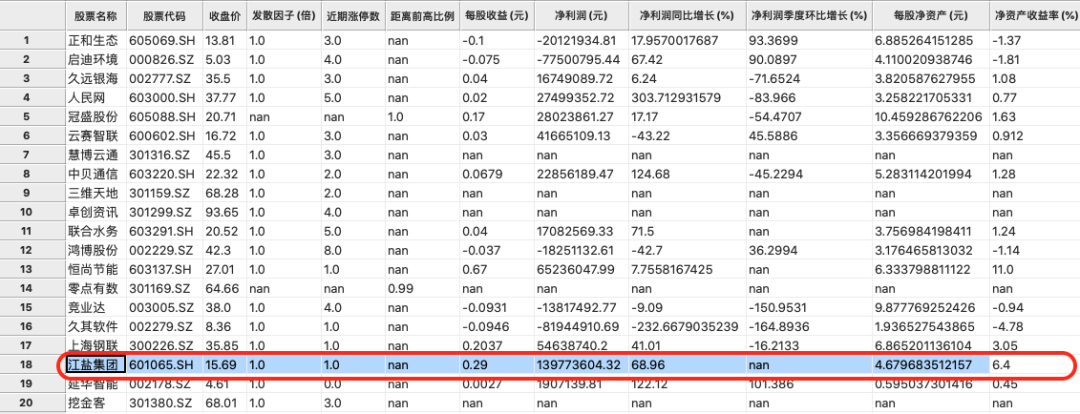The height and width of the screenshot is (414, 1080).
Task: Click the 上海钢联 stock name cell
Action: tap(96, 344)
